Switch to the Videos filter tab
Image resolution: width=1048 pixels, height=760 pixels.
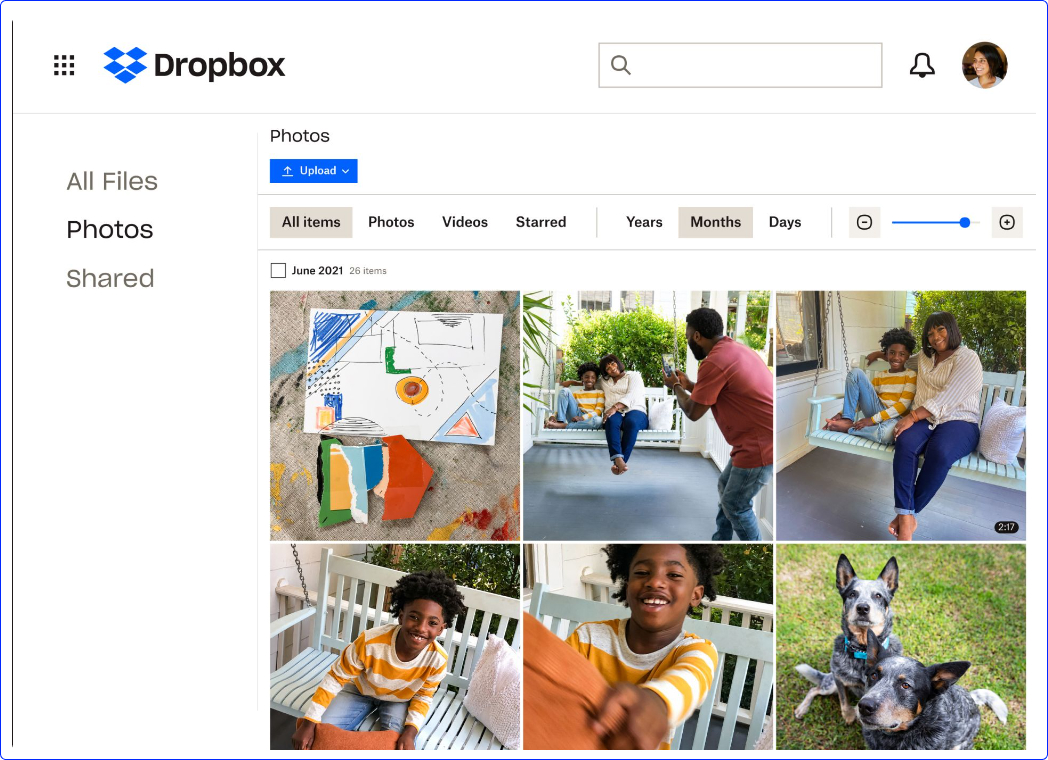[x=465, y=223]
